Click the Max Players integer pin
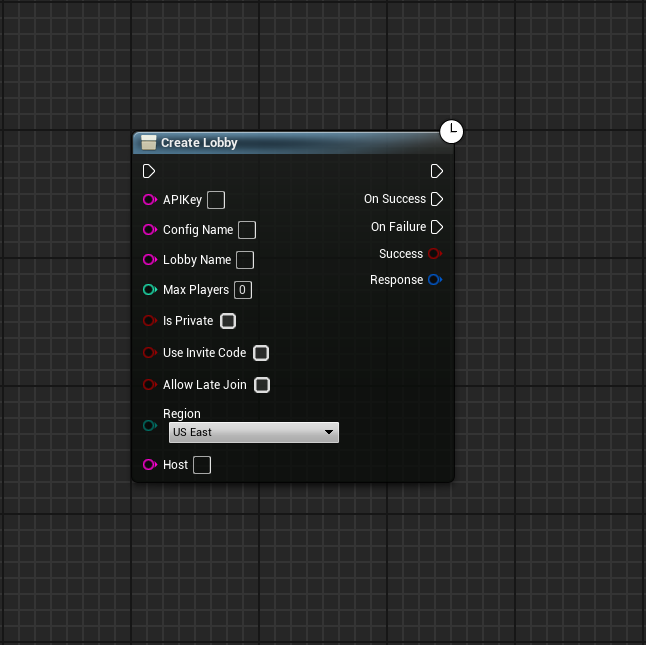Screen dimensions: 646x645 (x=149, y=290)
